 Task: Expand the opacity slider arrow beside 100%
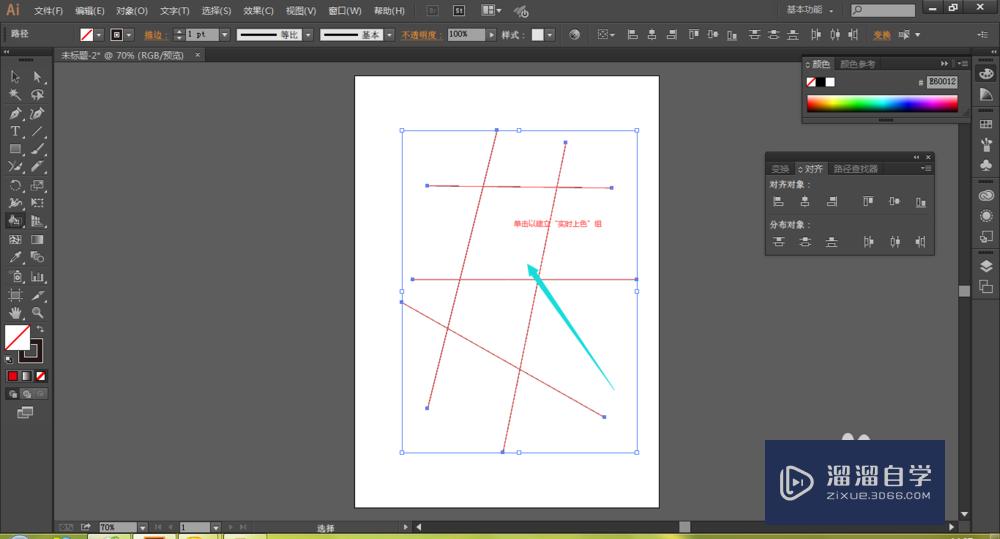pyautogui.click(x=491, y=34)
